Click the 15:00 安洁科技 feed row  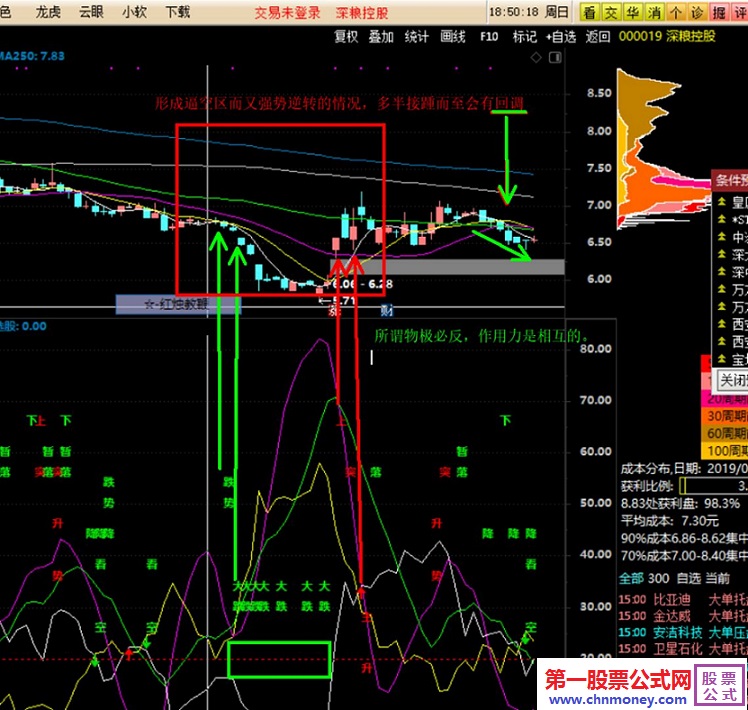[x=683, y=633]
